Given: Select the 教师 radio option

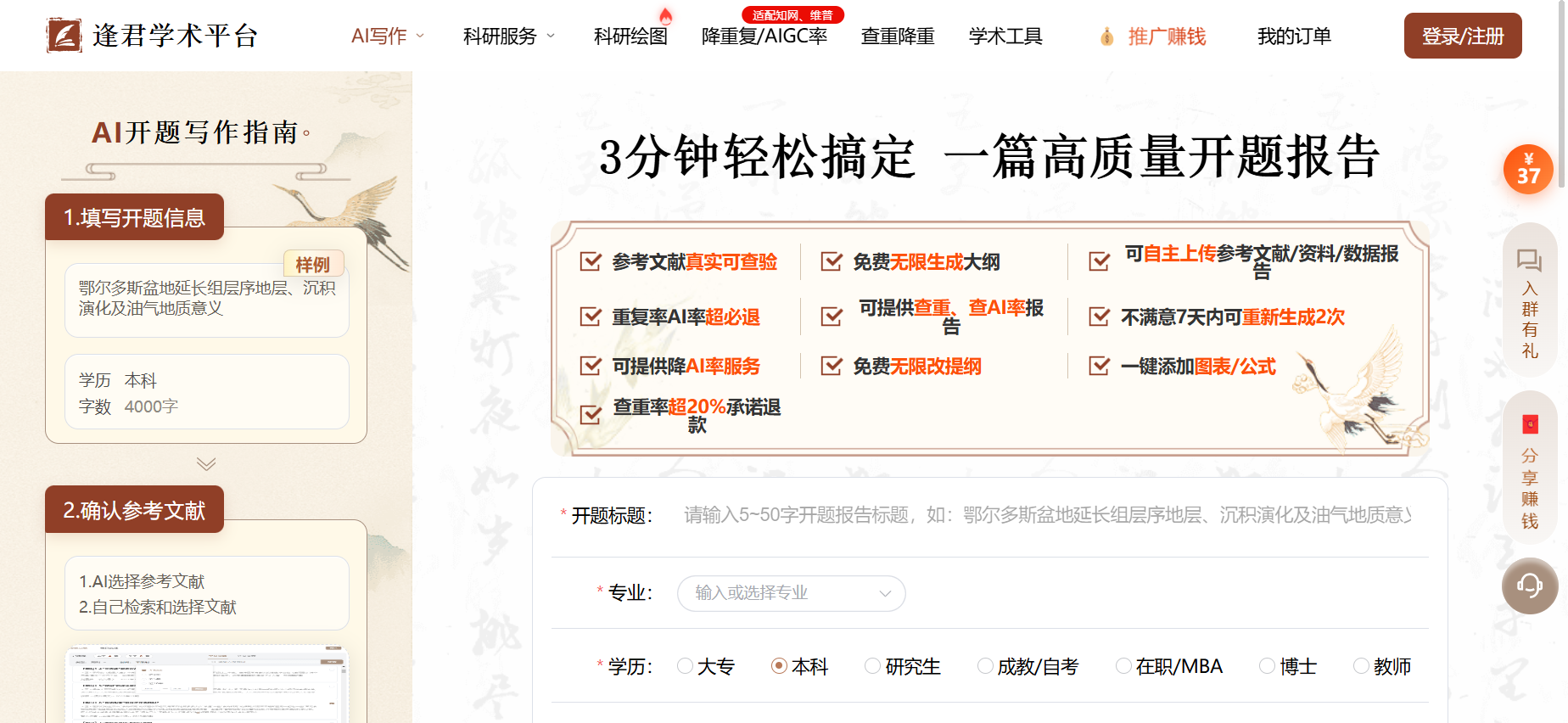Looking at the screenshot, I should [1382, 666].
